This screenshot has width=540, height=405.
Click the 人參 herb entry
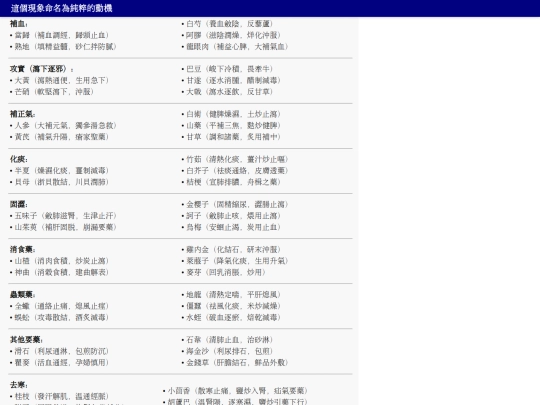point(63,125)
